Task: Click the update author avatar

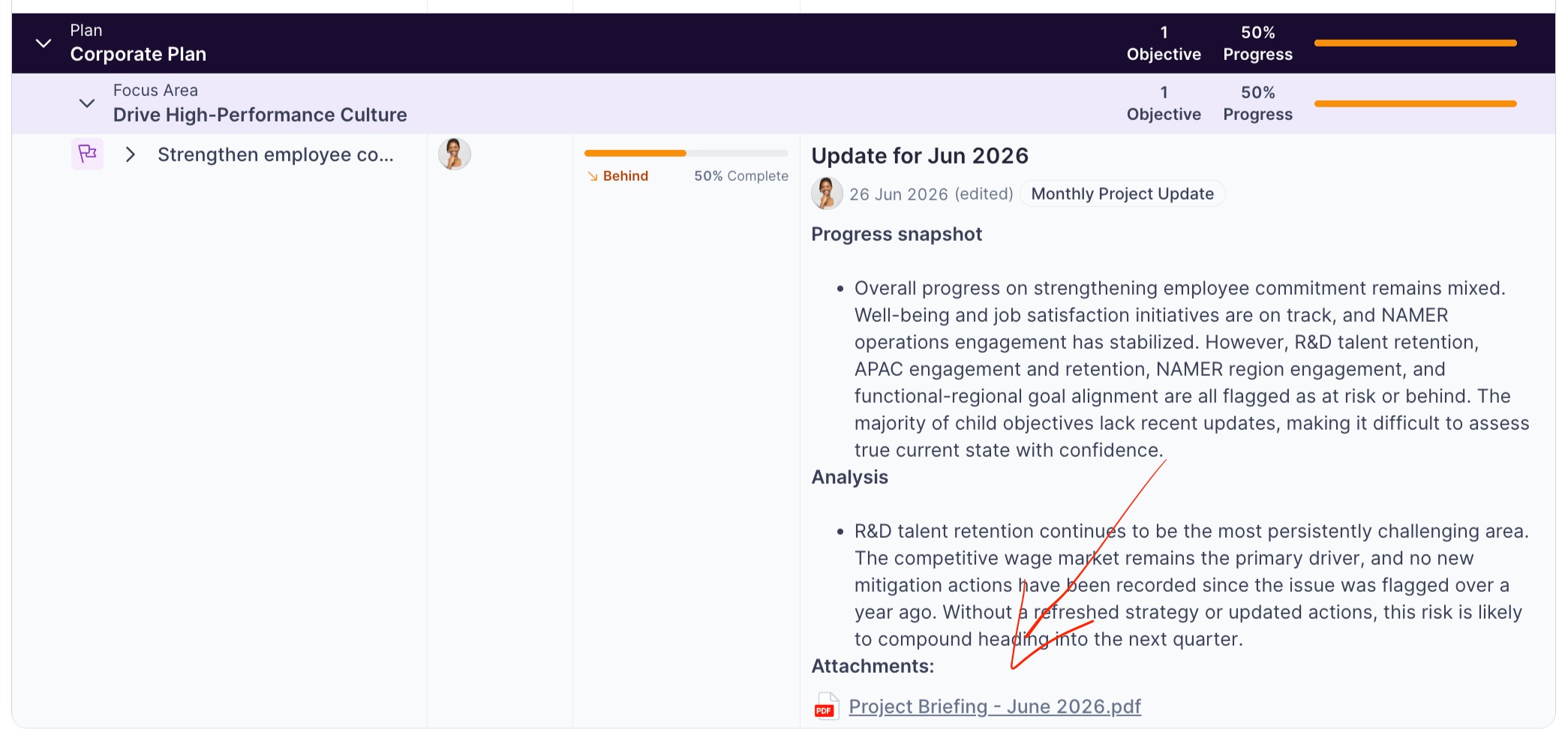Action: pyautogui.click(x=827, y=193)
